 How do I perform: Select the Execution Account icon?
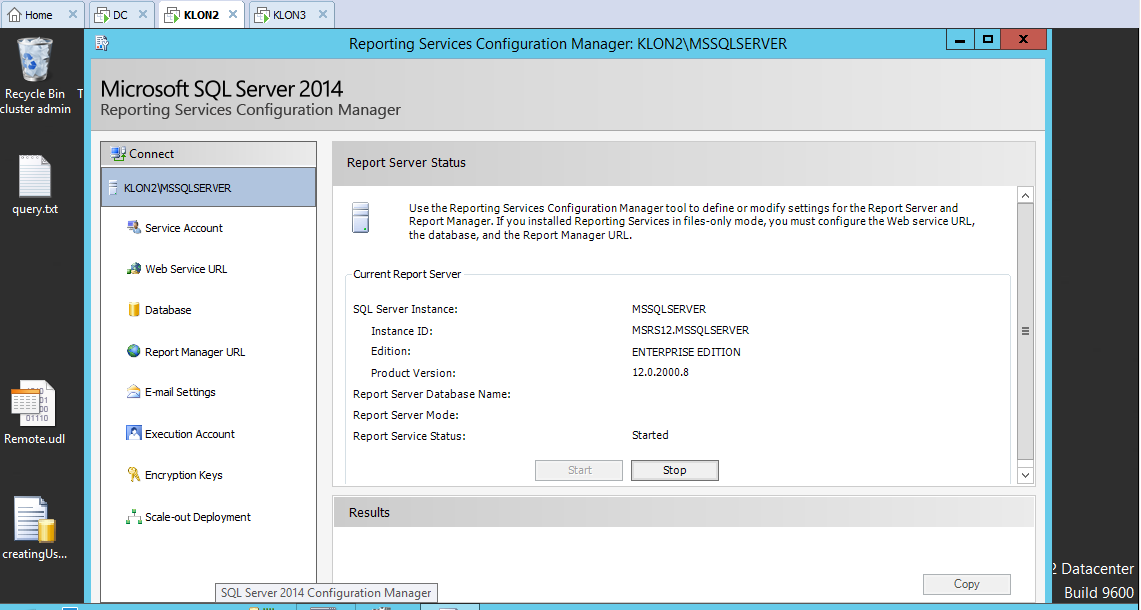coord(134,434)
